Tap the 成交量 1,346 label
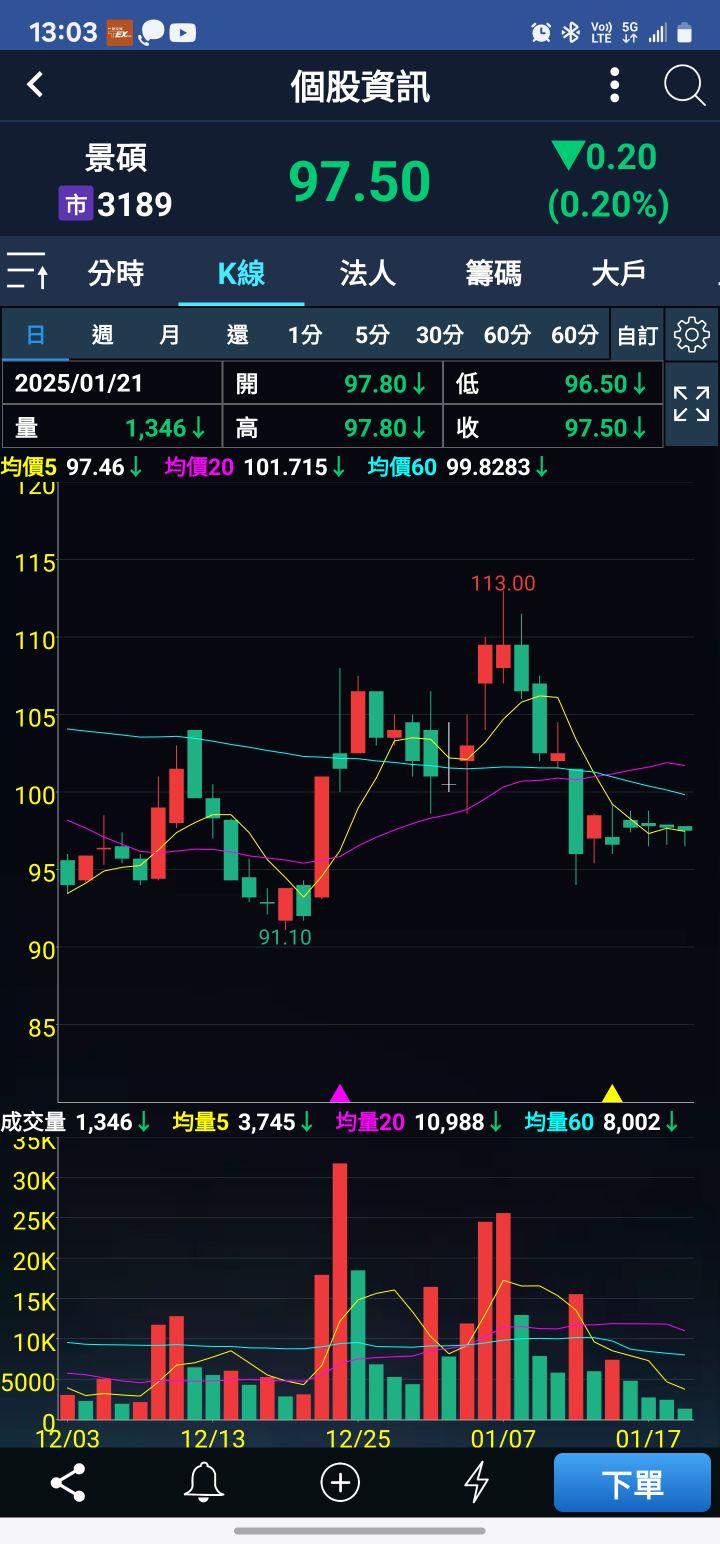Viewport: 720px width, 1544px height. pyautogui.click(x=76, y=1122)
